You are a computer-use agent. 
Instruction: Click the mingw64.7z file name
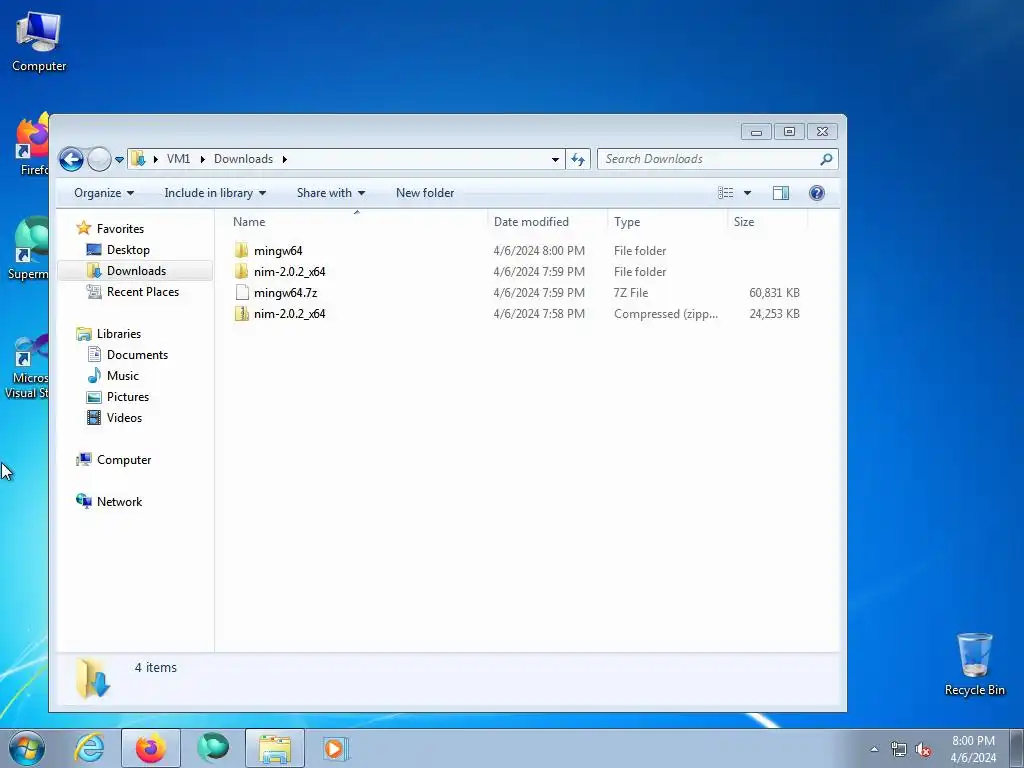(x=285, y=293)
